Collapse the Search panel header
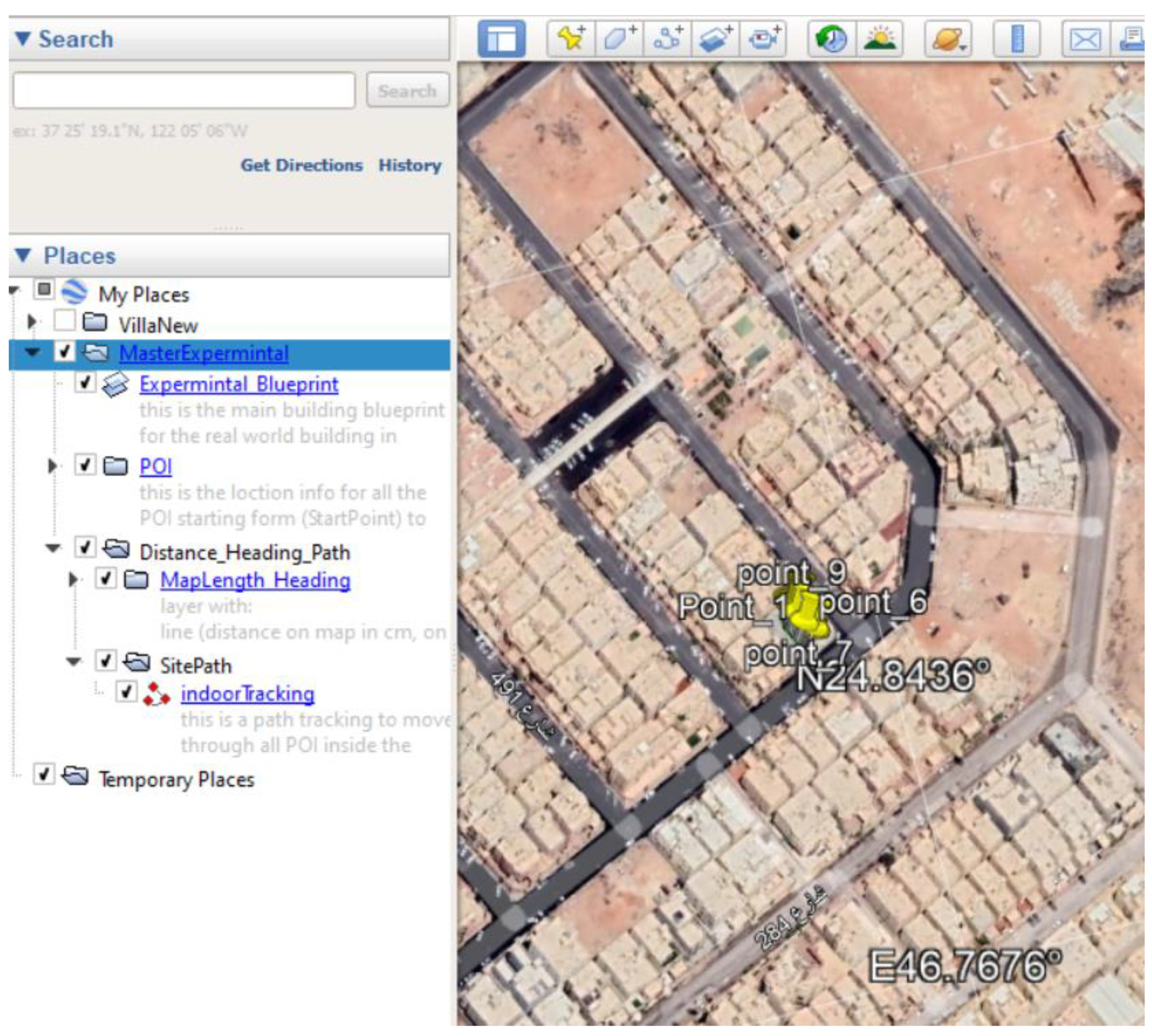Screen dimensions: 1152x1036 [x=23, y=39]
